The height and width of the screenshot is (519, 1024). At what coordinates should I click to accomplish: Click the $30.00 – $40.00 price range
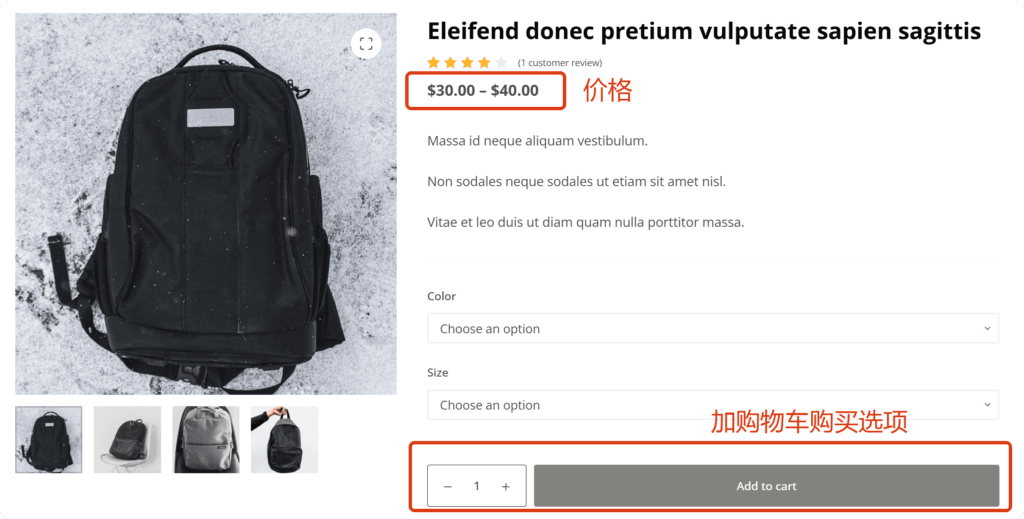pyautogui.click(x=483, y=90)
